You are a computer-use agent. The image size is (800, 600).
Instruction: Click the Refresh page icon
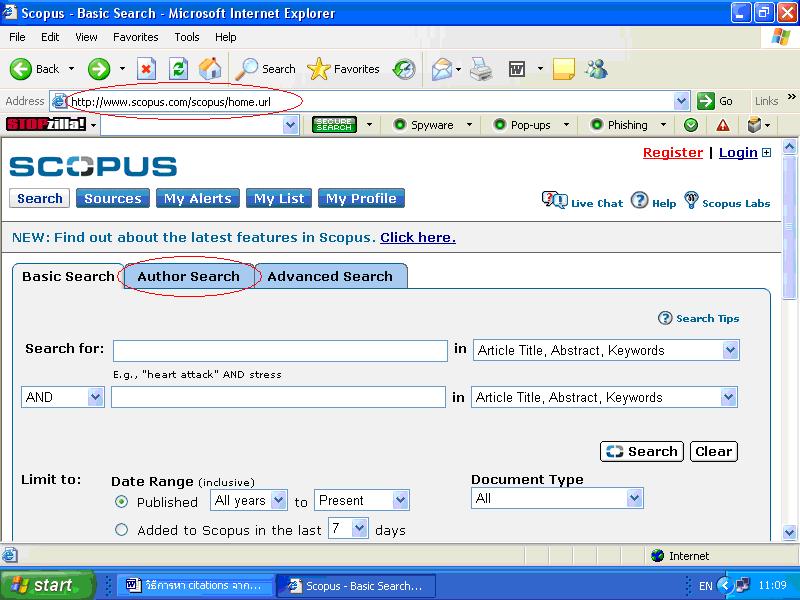tap(178, 69)
